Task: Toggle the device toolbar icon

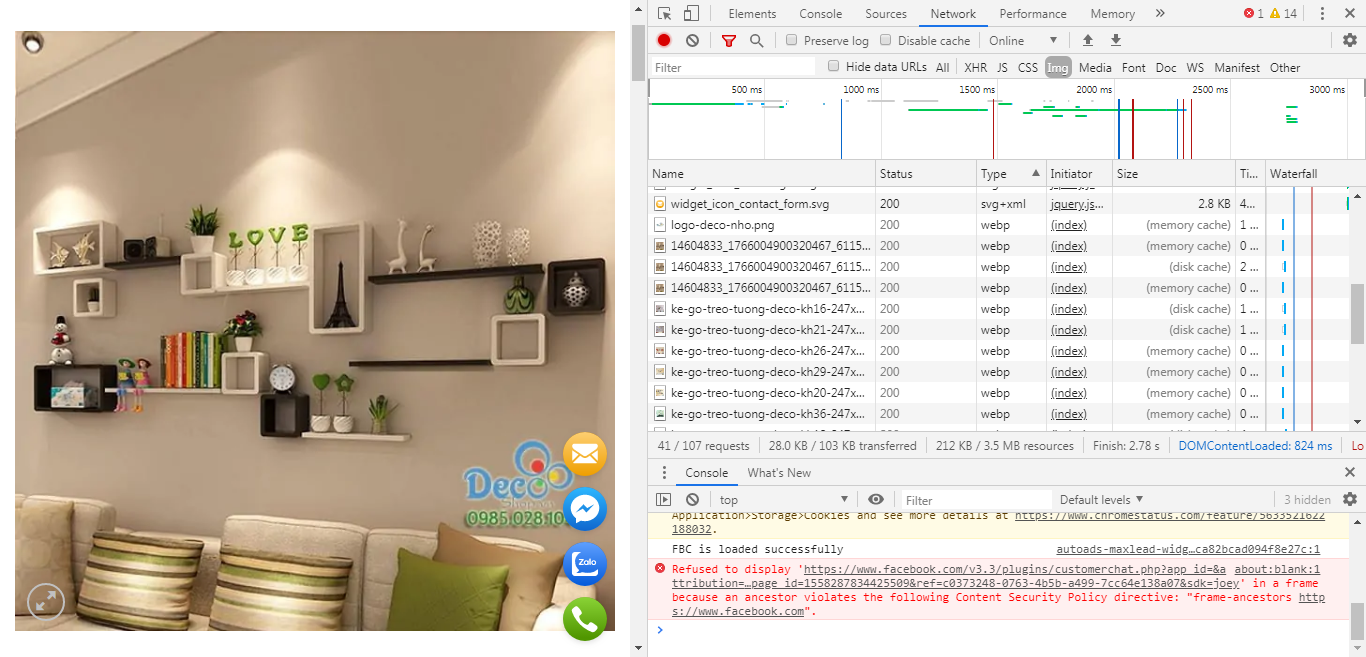Action: 691,13
